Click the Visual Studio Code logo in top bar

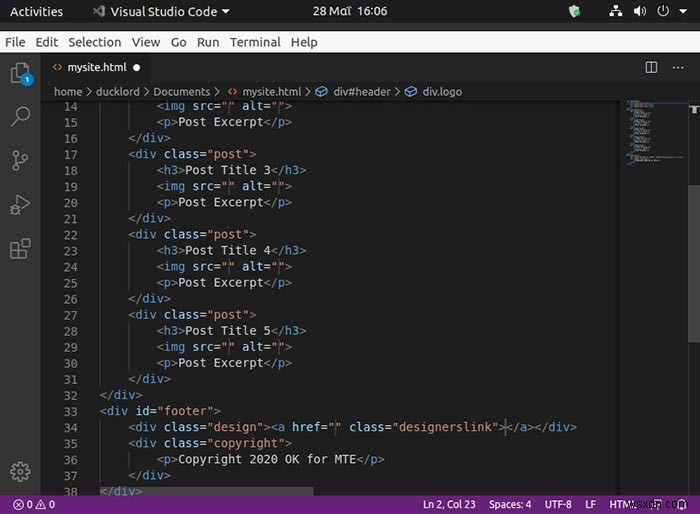pyautogui.click(x=99, y=11)
